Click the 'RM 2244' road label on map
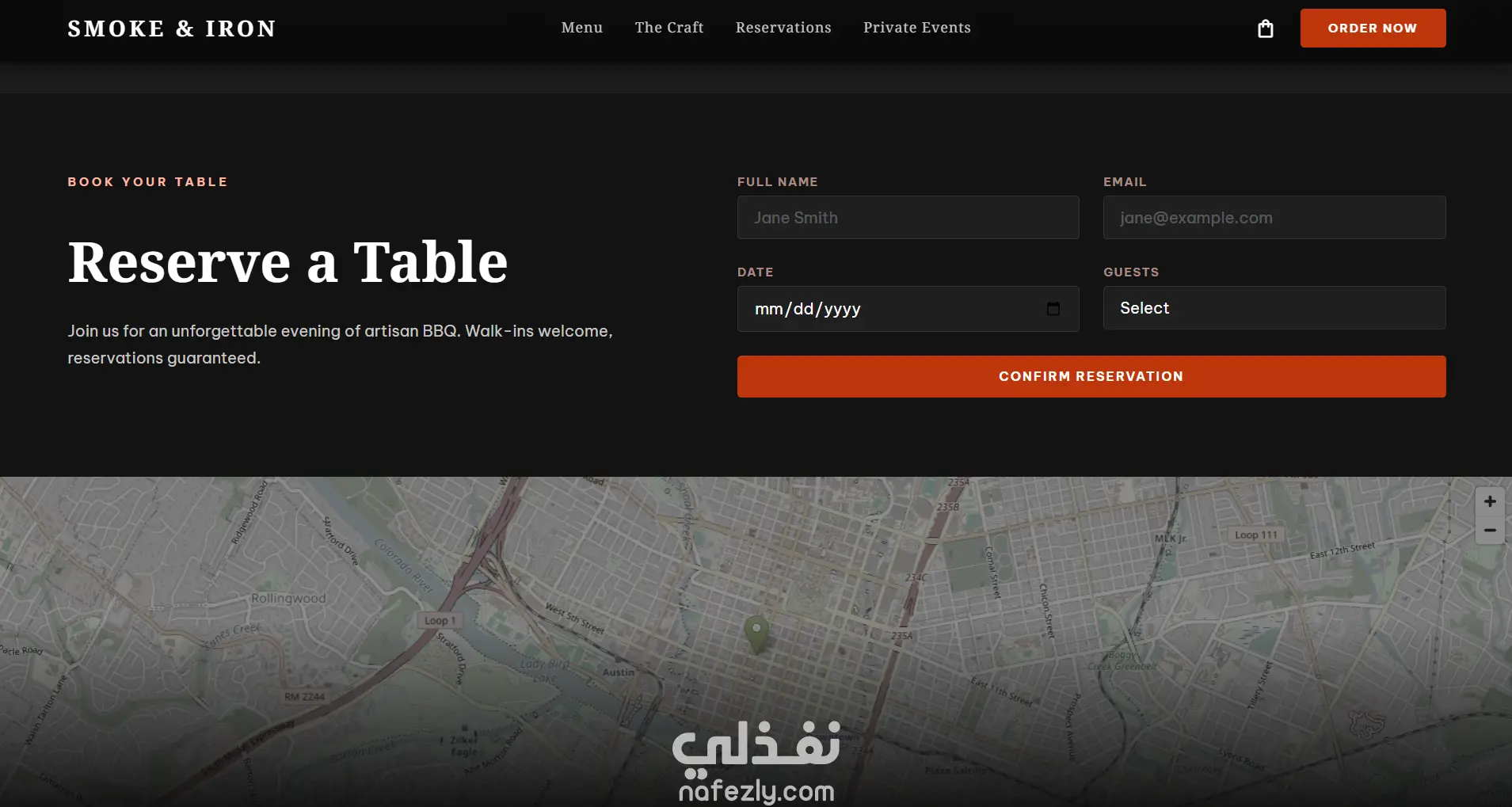The height and width of the screenshot is (807, 1512). point(305,697)
